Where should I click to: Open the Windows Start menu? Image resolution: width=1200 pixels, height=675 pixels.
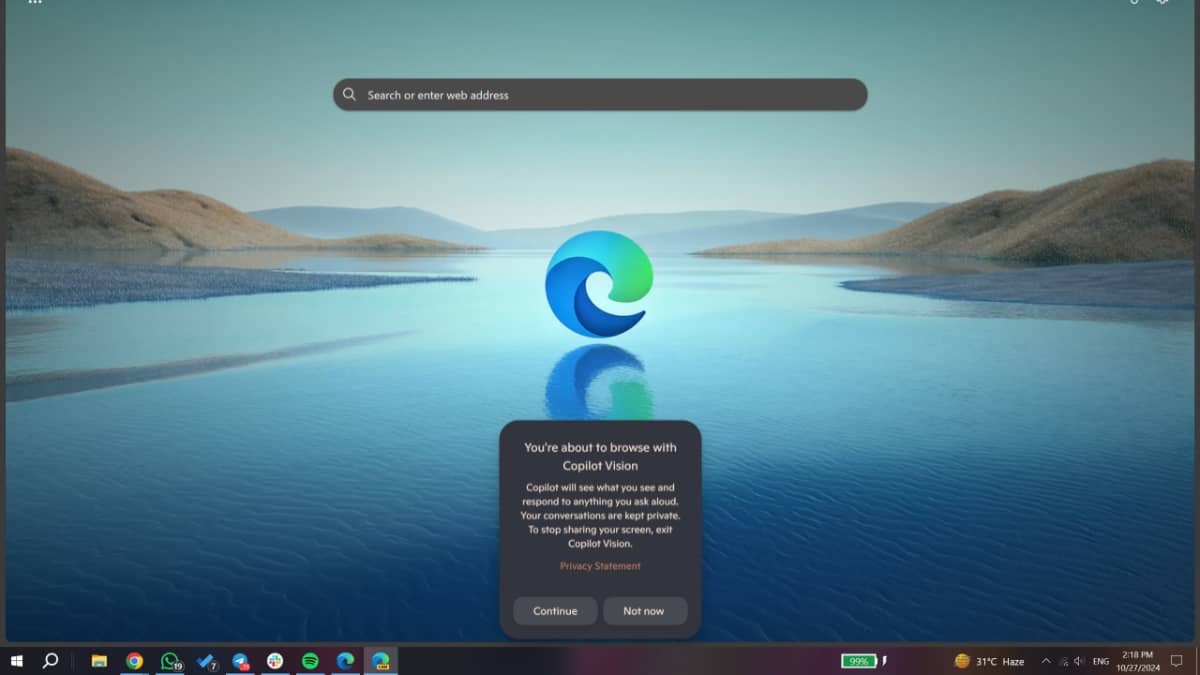[x=17, y=661]
